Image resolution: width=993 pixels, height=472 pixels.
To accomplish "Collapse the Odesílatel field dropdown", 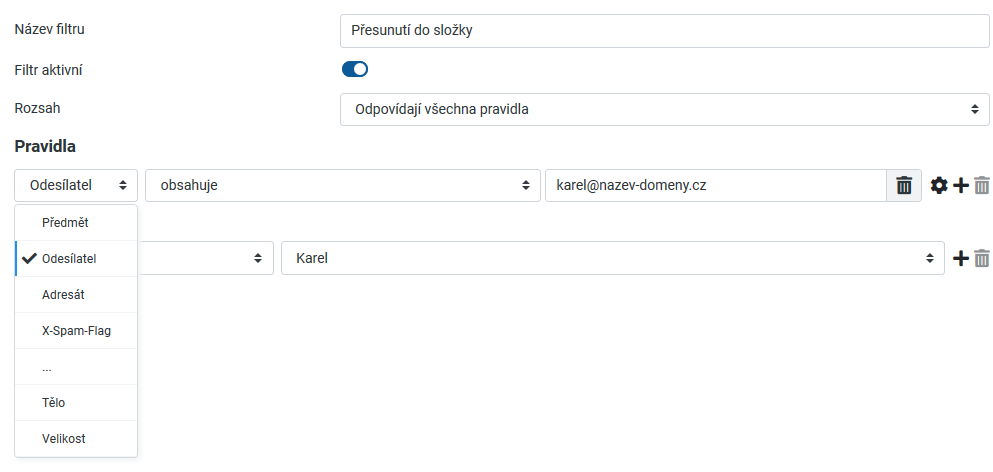I will point(76,185).
